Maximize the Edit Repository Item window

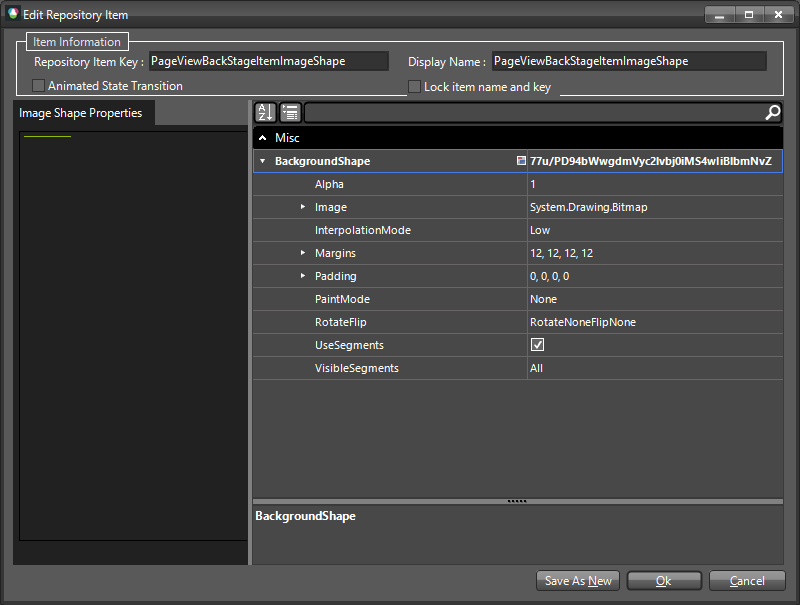click(x=748, y=15)
